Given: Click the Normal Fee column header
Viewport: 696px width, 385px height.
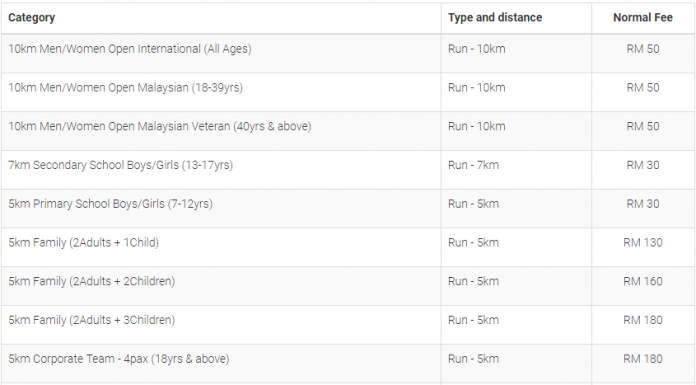Looking at the screenshot, I should coord(643,18).
